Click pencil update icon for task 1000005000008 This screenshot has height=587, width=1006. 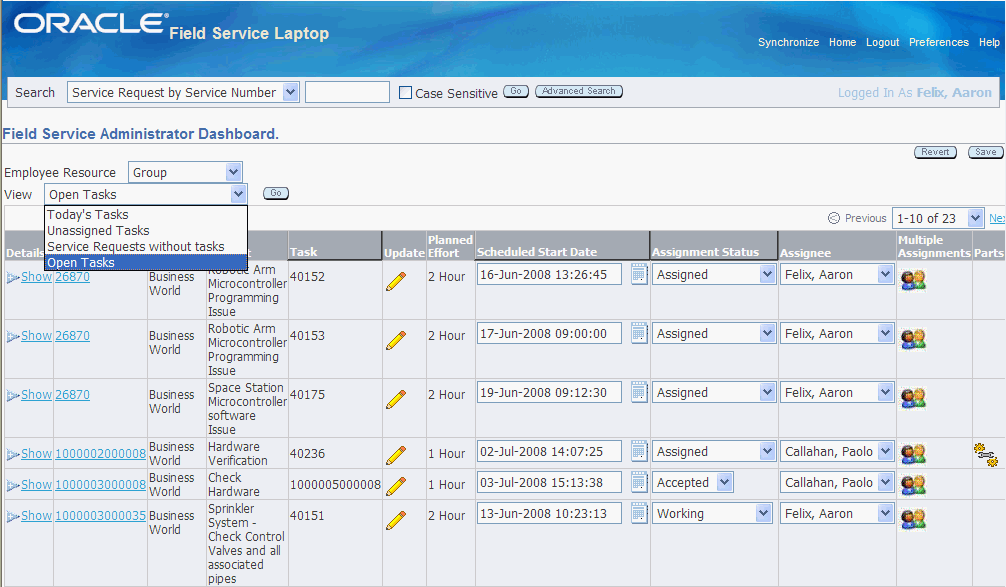[x=396, y=486]
